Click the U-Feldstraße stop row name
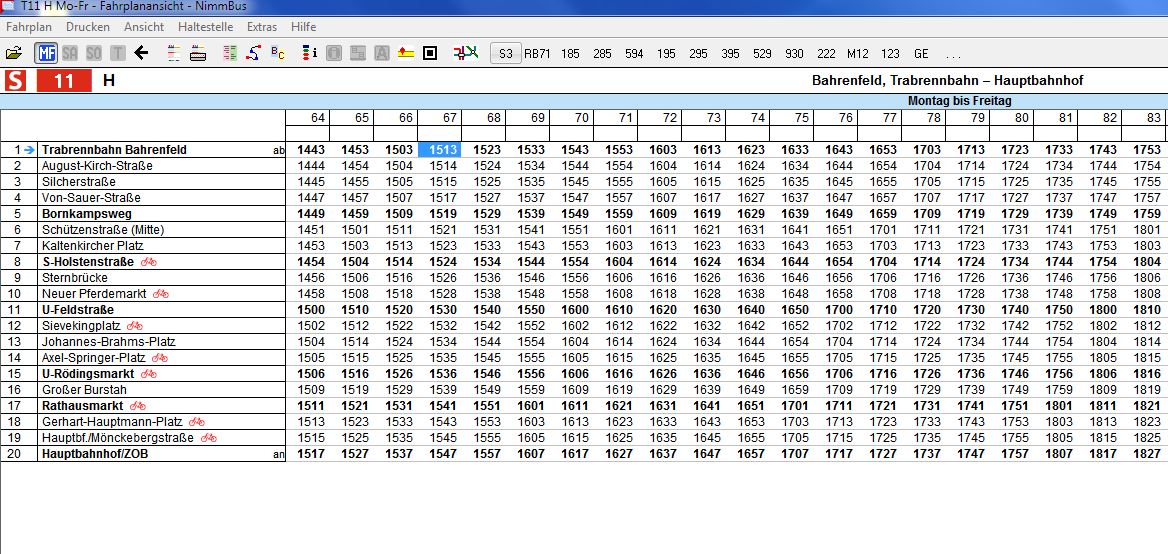Viewport: 1168px width, 554px height. coord(78,310)
